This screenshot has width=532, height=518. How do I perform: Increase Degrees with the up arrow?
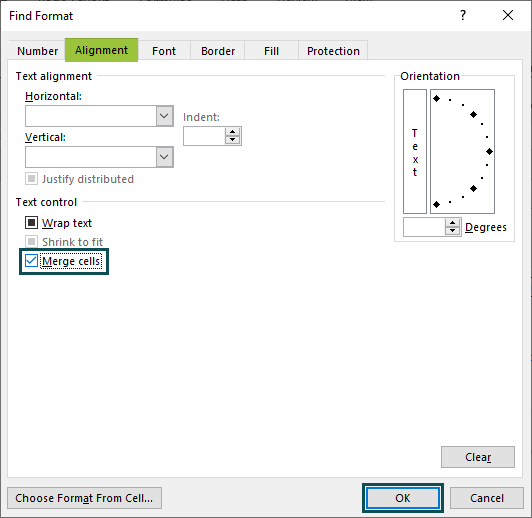pos(453,223)
